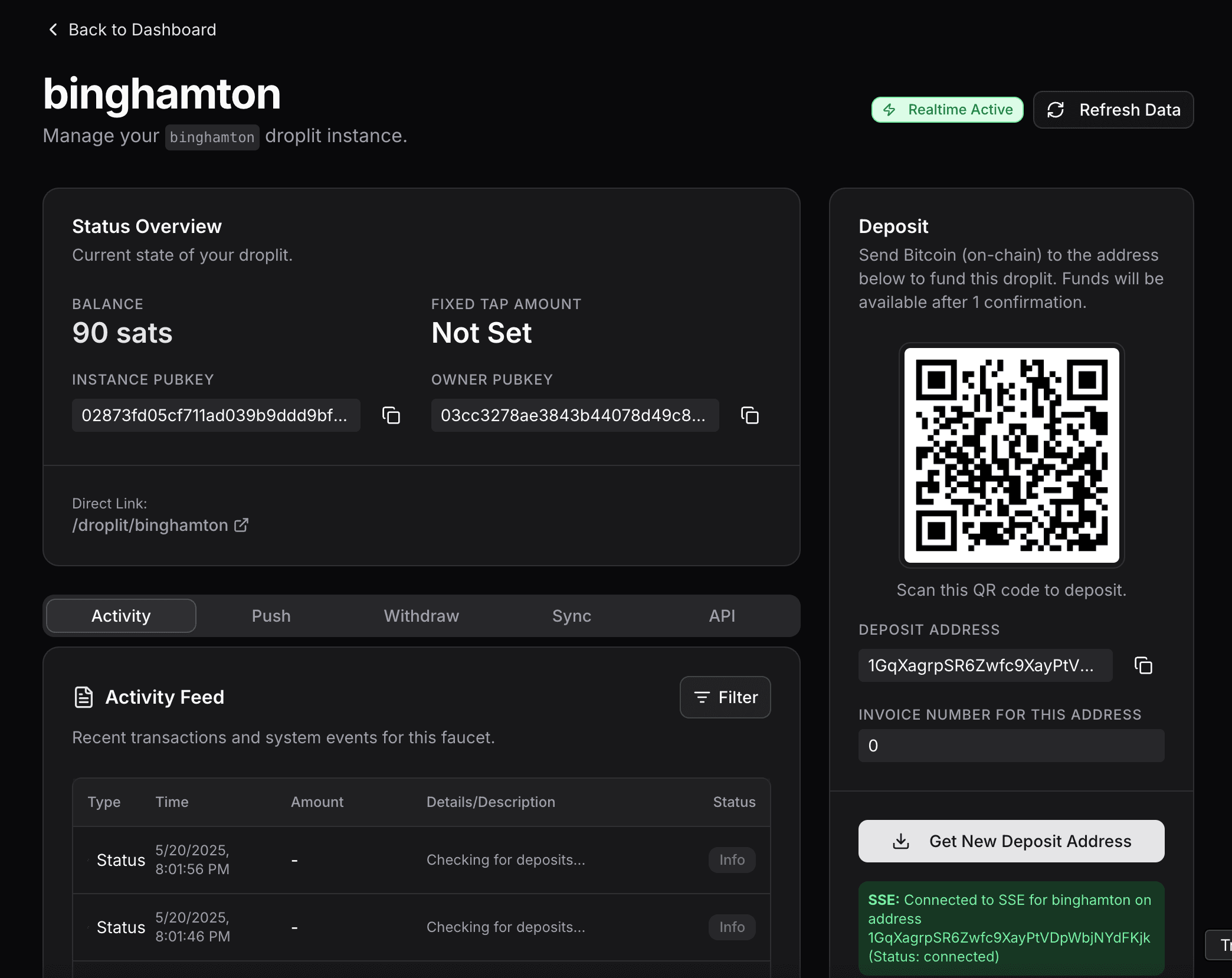
Task: Click the deposit QR code image
Action: point(1011,457)
